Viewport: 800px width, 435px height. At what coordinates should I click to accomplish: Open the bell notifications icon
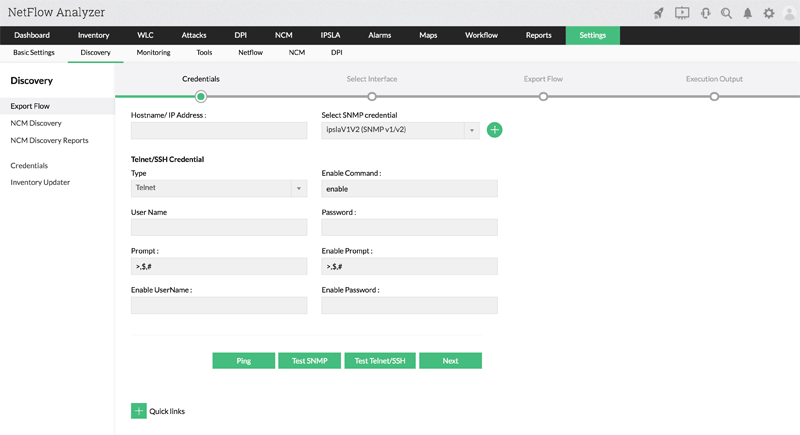747,13
